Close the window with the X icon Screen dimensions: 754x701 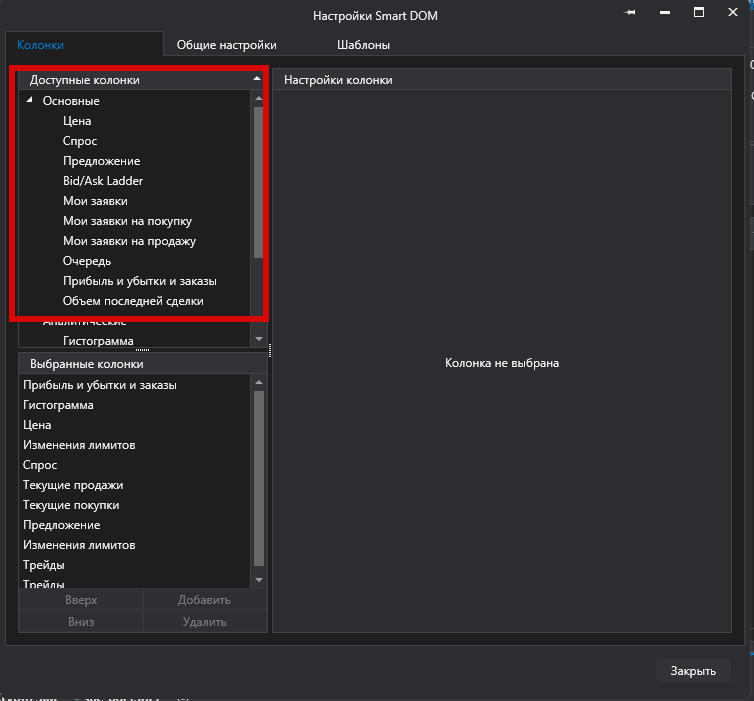coord(732,13)
